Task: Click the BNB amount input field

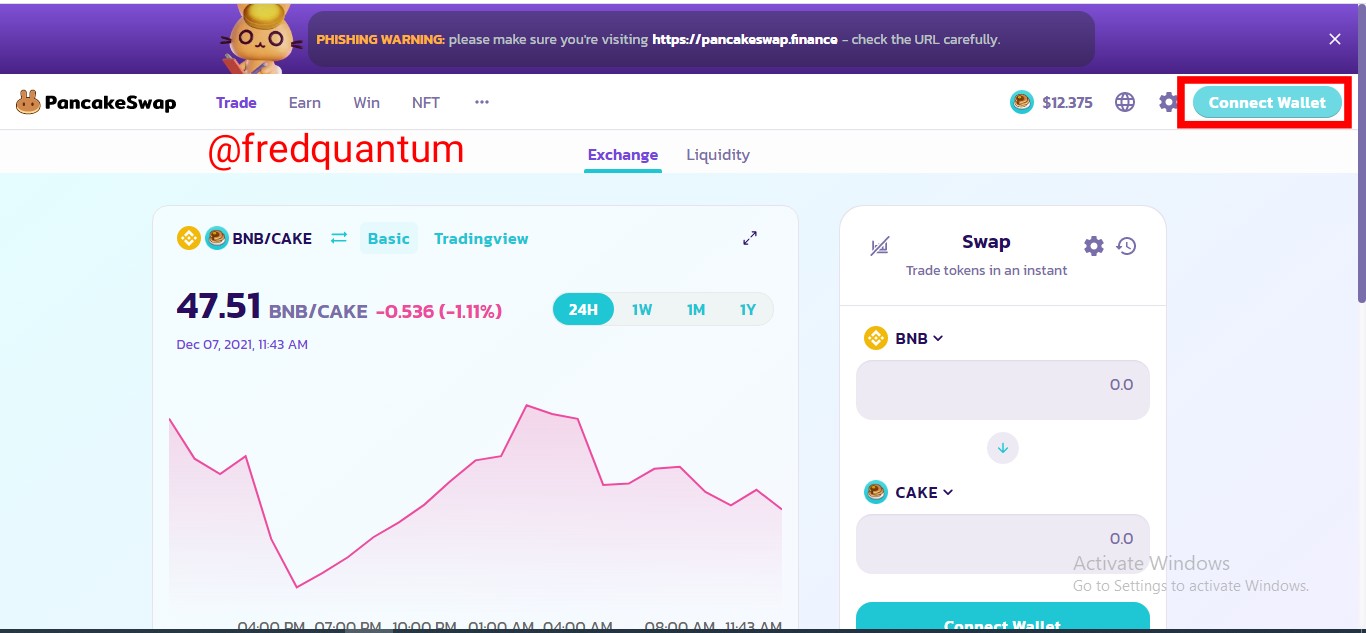Action: coord(1003,389)
